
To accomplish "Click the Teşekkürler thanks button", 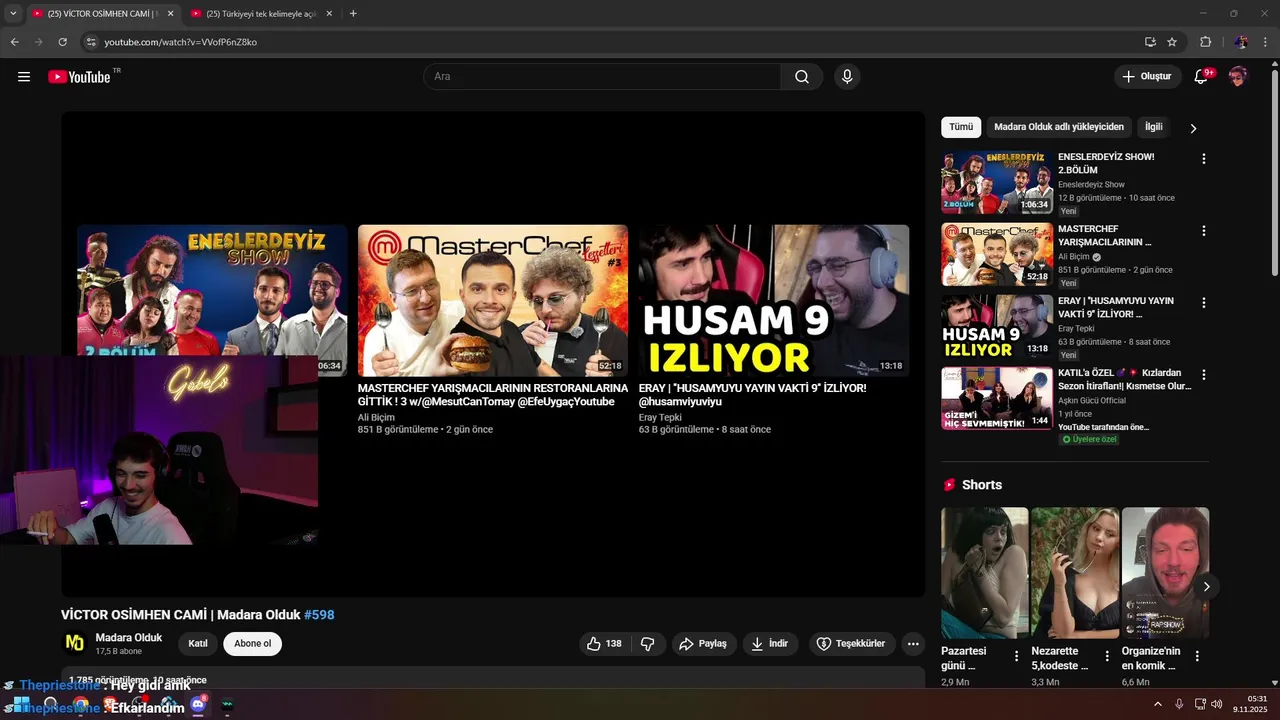I will (x=851, y=644).
